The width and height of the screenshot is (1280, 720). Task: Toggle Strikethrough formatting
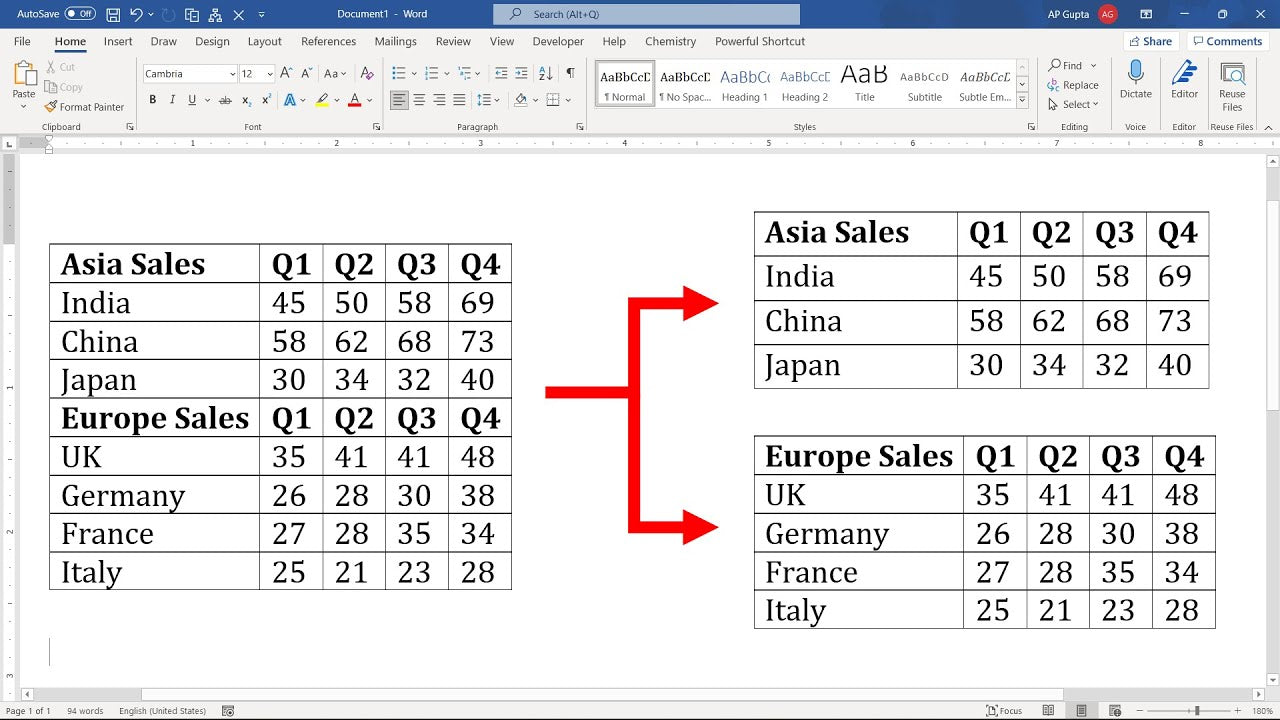pos(225,100)
